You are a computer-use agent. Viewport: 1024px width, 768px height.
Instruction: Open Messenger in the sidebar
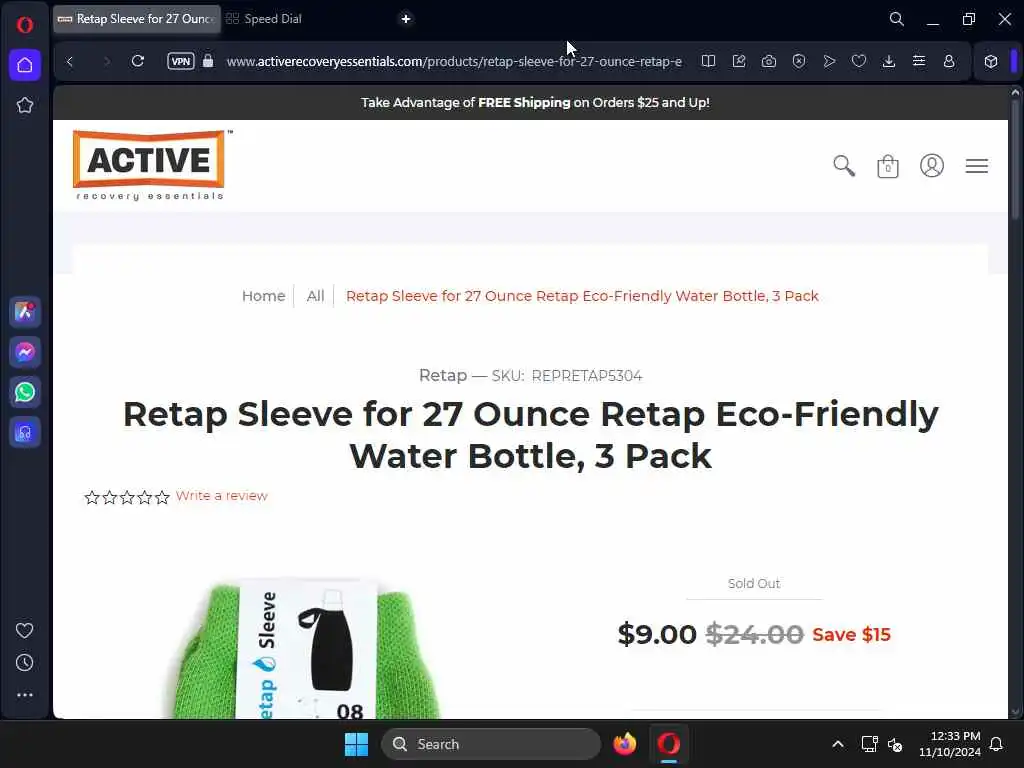[25, 352]
